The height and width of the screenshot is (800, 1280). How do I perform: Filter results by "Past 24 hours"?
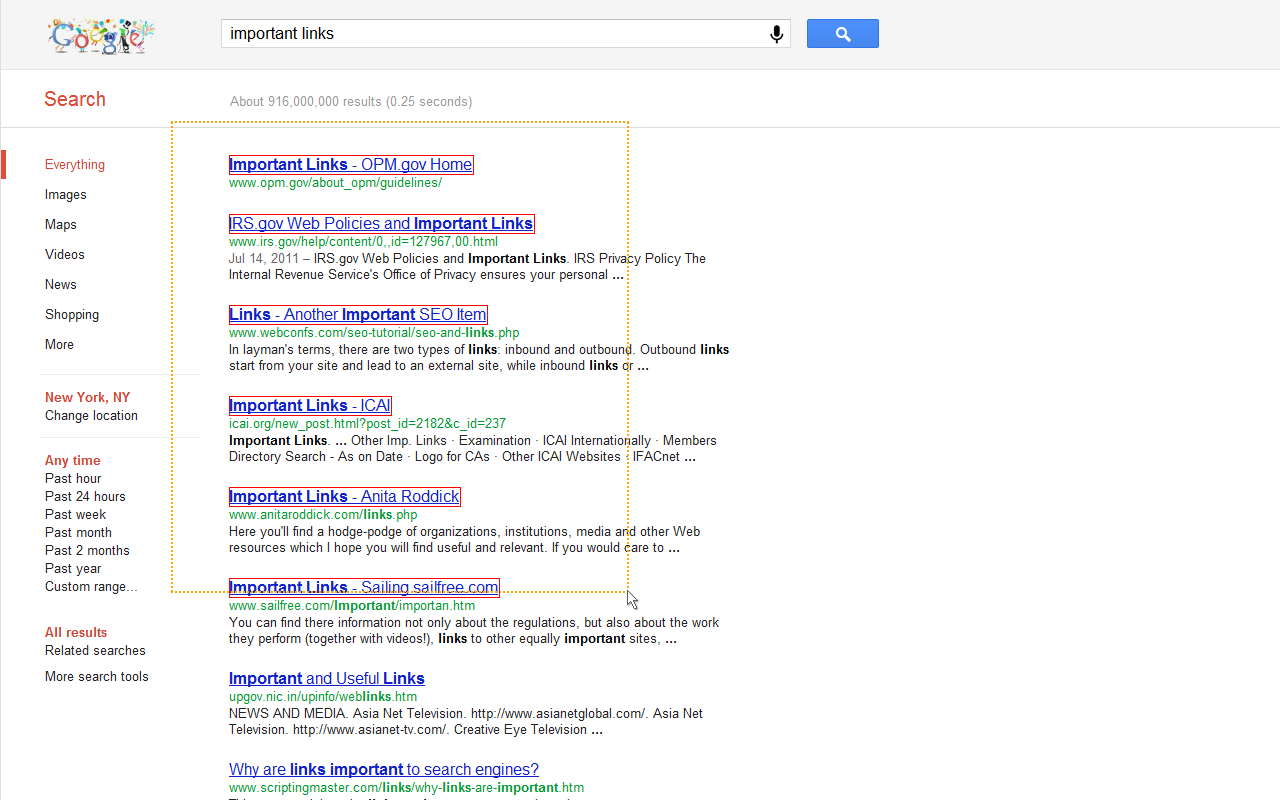(85, 496)
